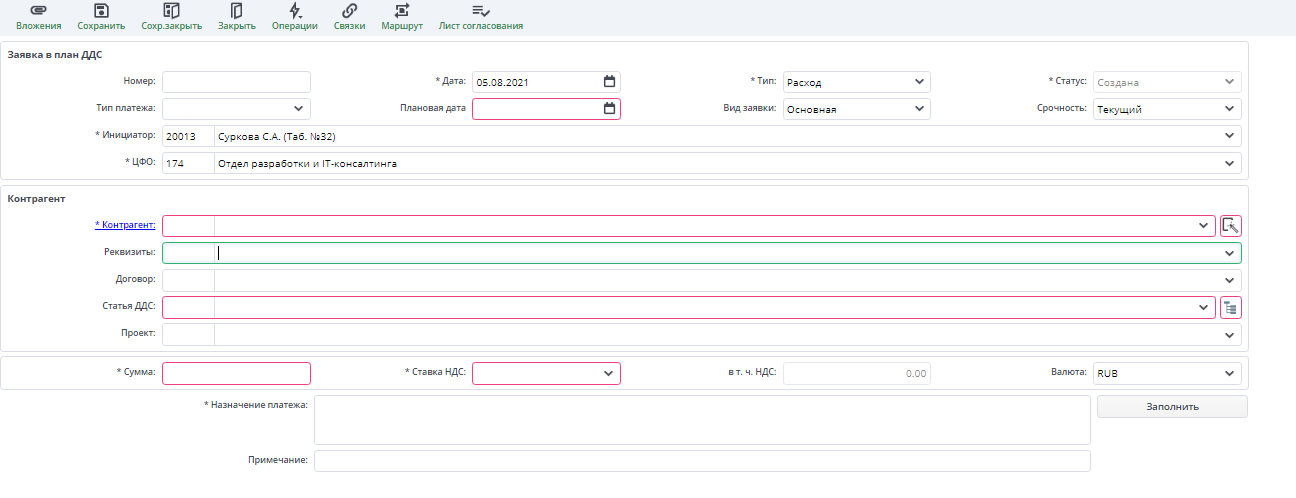
Task: Click the Сохранить save icon
Action: [x=100, y=11]
